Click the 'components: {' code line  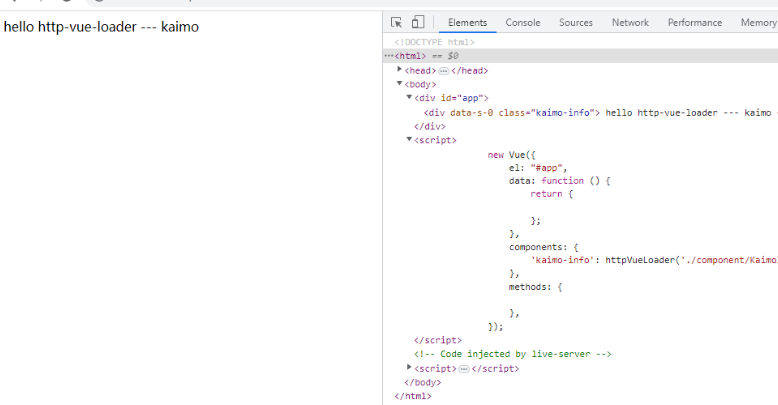(543, 247)
